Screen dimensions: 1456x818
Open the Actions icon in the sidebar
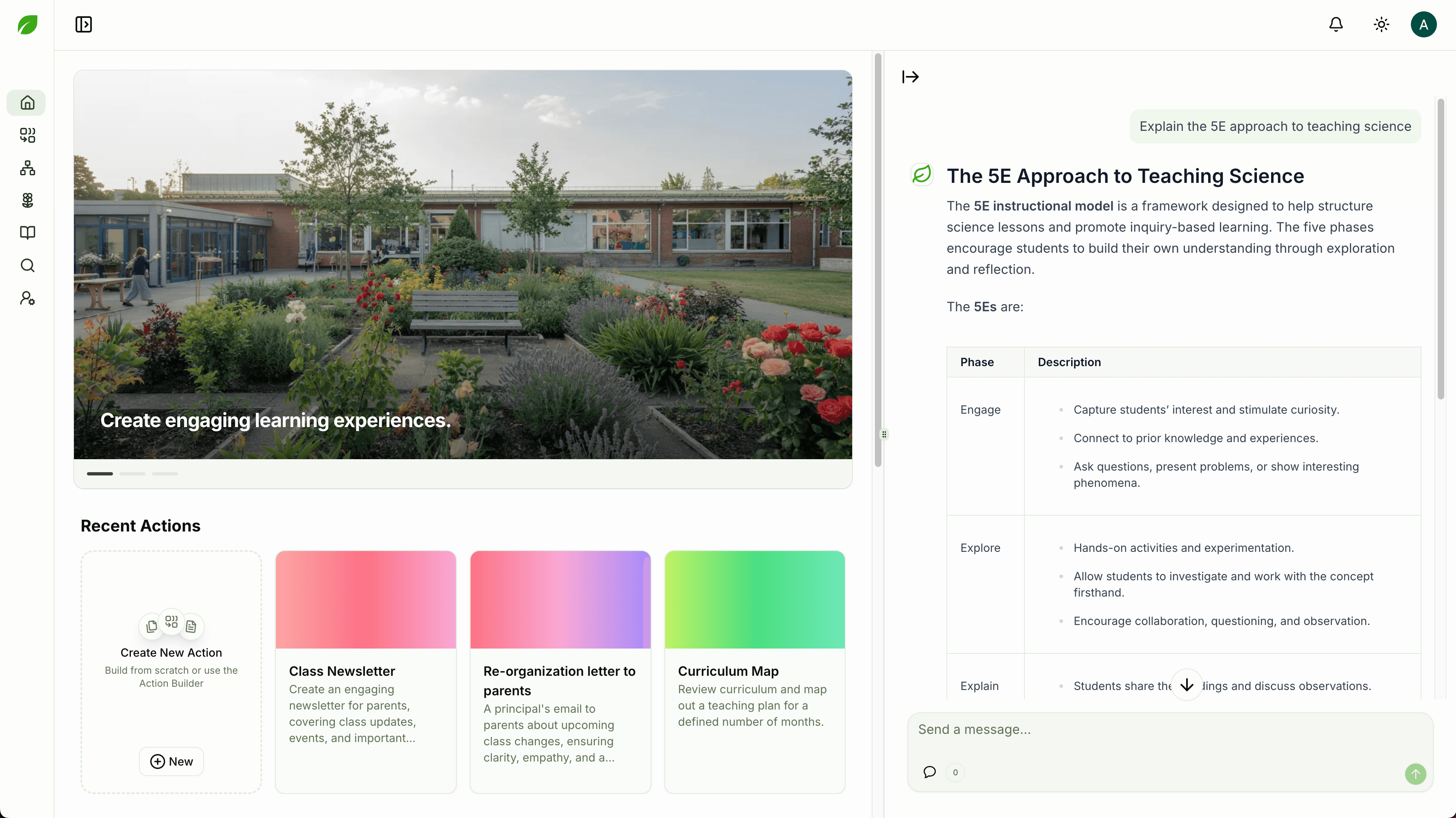[x=26, y=135]
